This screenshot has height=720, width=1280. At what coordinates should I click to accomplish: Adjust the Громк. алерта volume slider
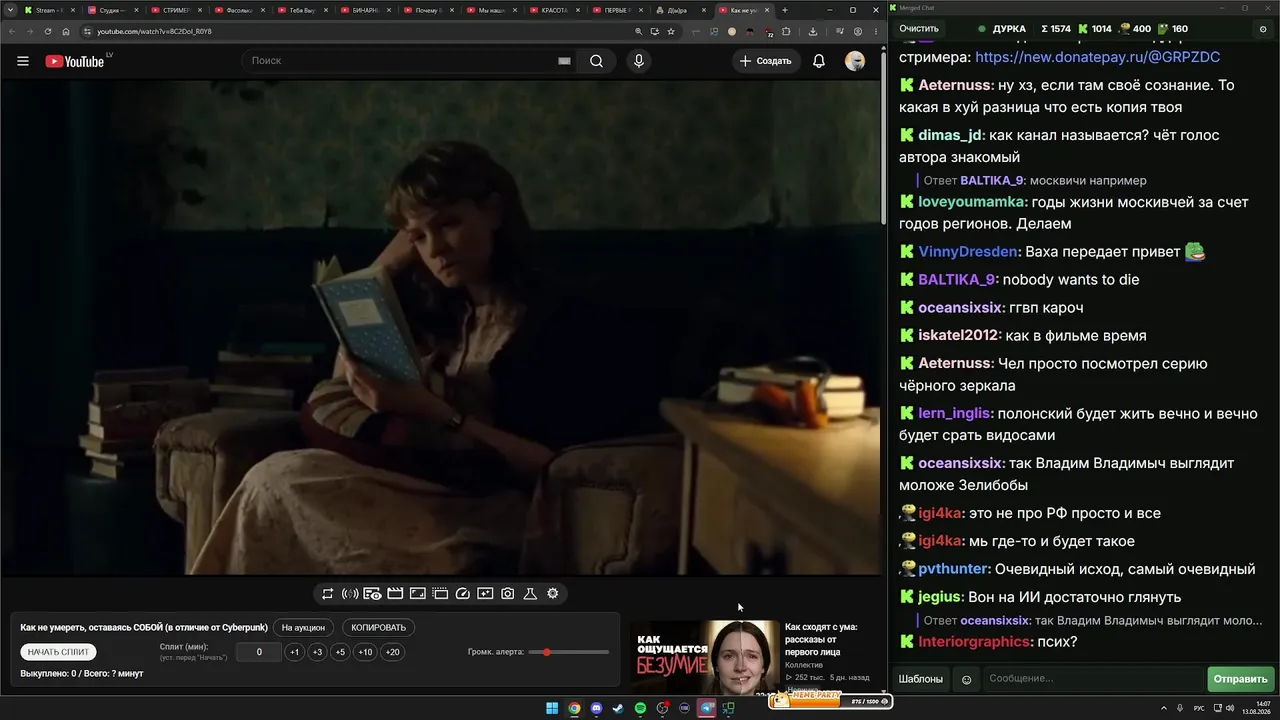(569, 652)
